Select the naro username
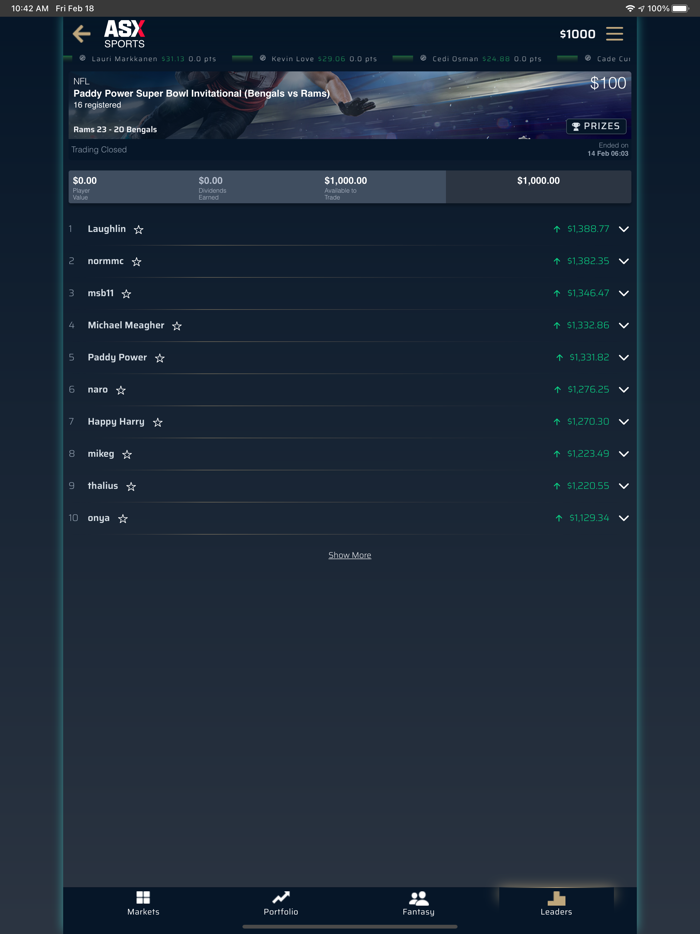 (98, 390)
